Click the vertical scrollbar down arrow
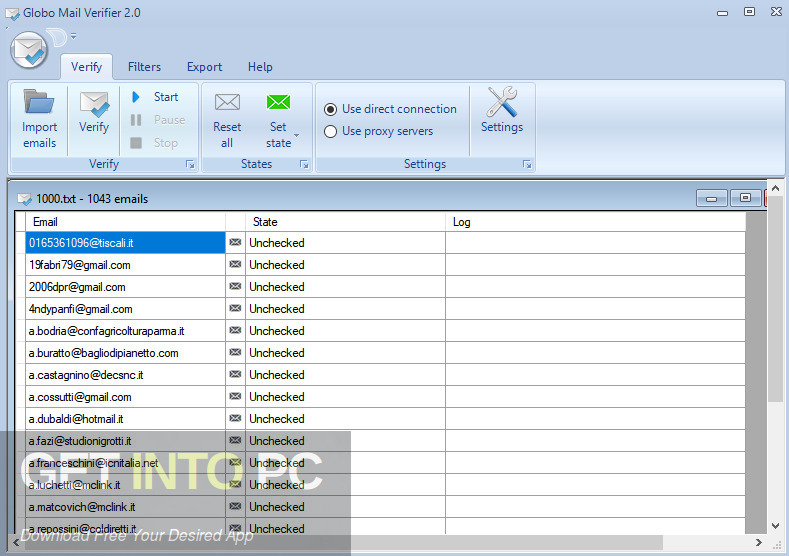This screenshot has width=789, height=556. pyautogui.click(x=775, y=526)
